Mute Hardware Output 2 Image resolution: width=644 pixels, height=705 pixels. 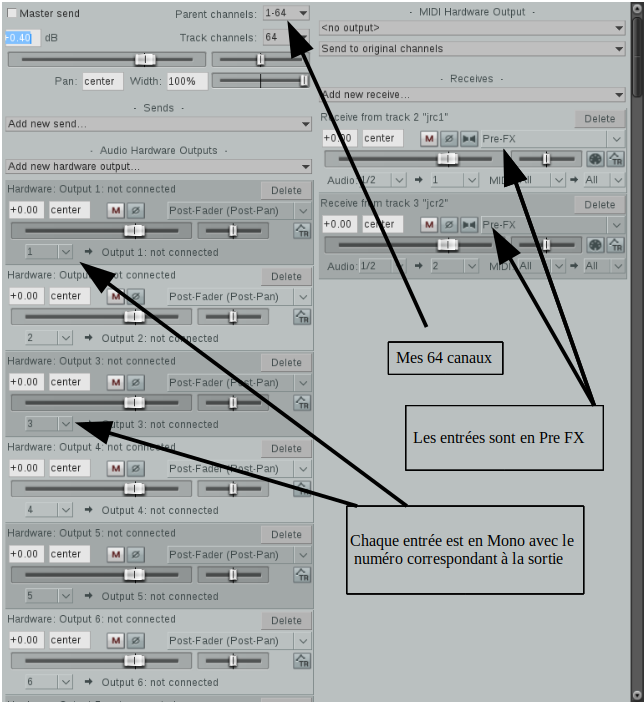coord(116,296)
